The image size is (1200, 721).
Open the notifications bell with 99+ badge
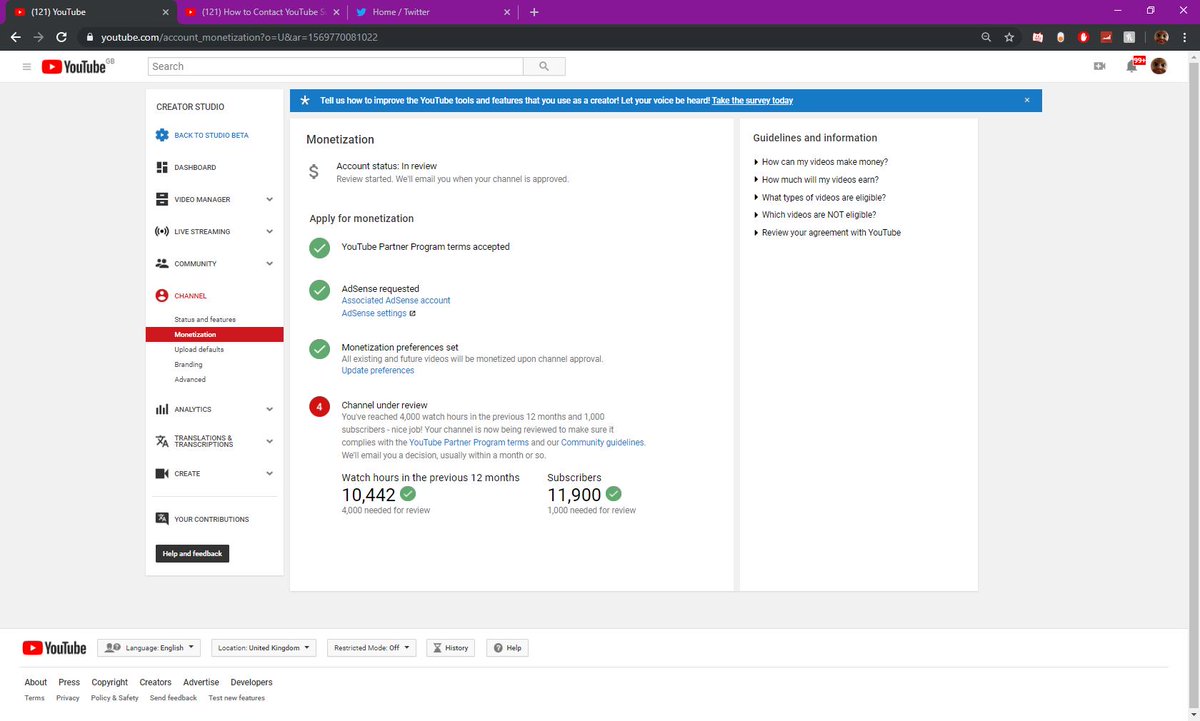(x=1134, y=65)
